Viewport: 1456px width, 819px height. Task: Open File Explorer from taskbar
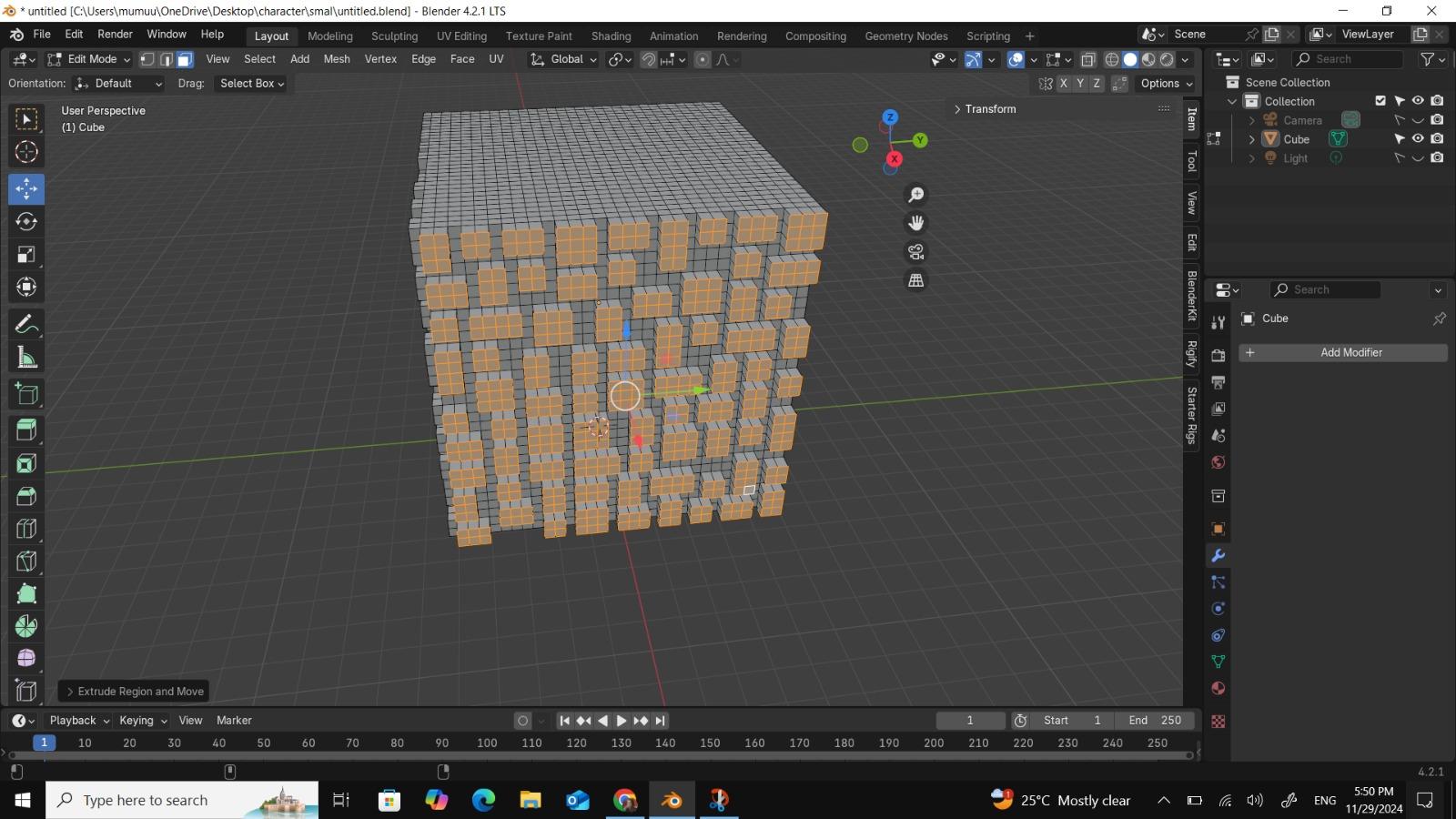531,800
